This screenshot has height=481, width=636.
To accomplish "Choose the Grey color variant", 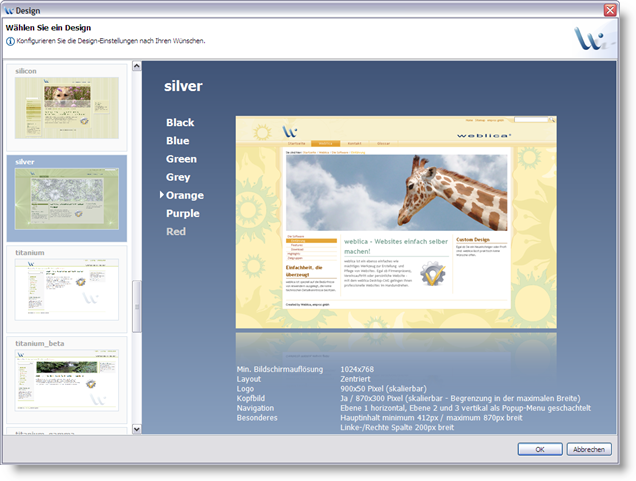I will click(x=178, y=177).
